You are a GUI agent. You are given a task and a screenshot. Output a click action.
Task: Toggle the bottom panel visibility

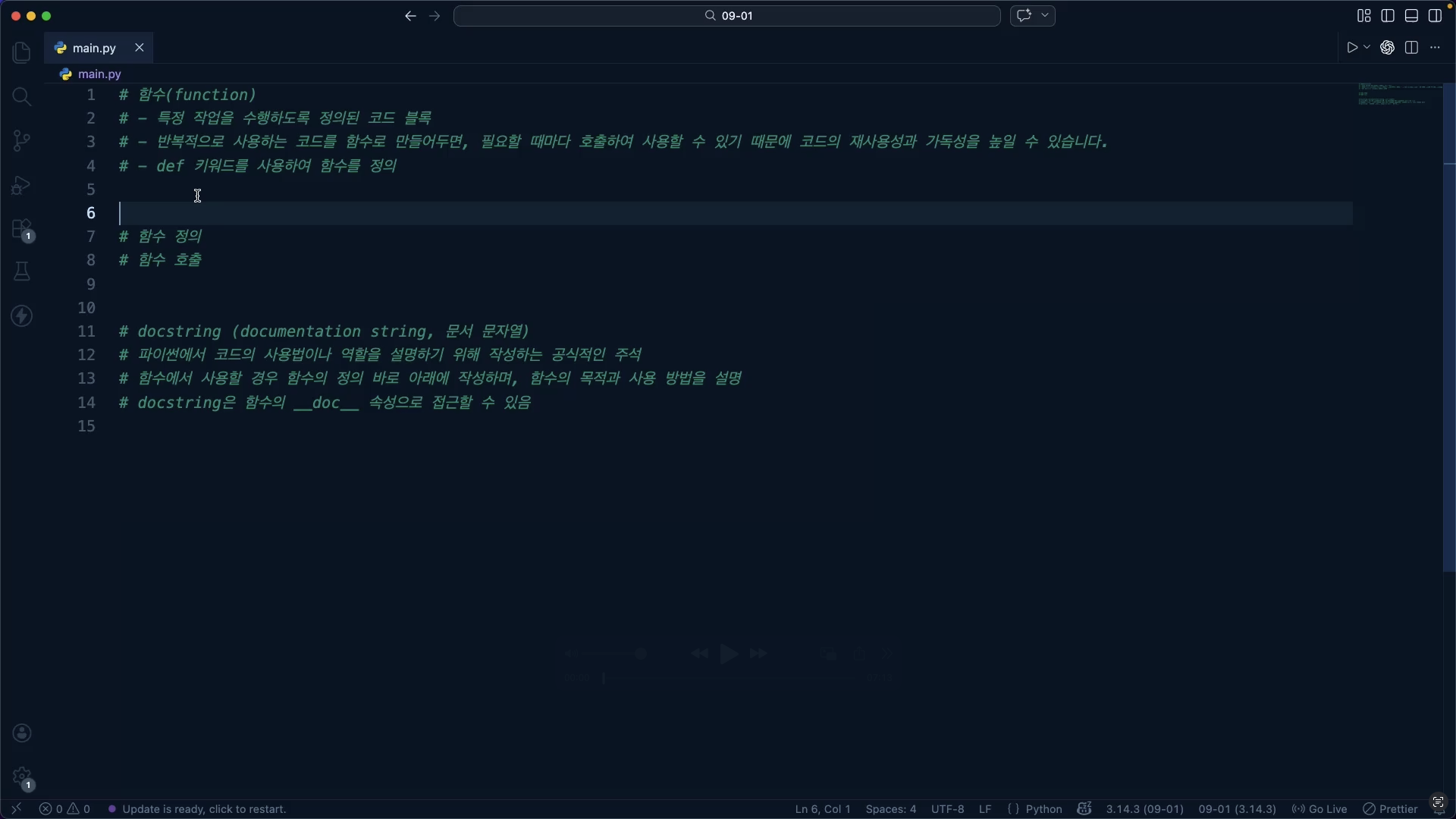[1411, 16]
